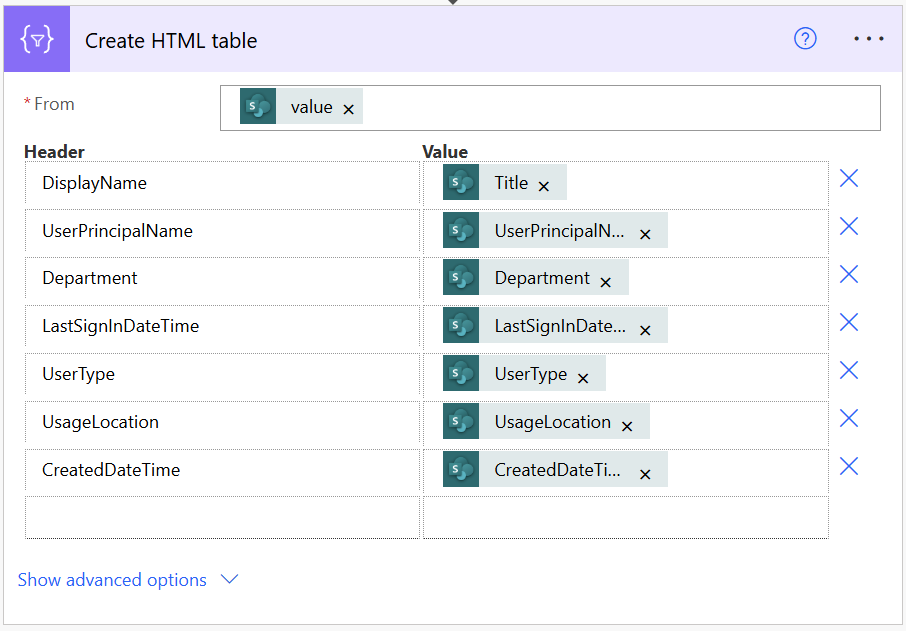Open the action's three-dot menu

tap(868, 39)
